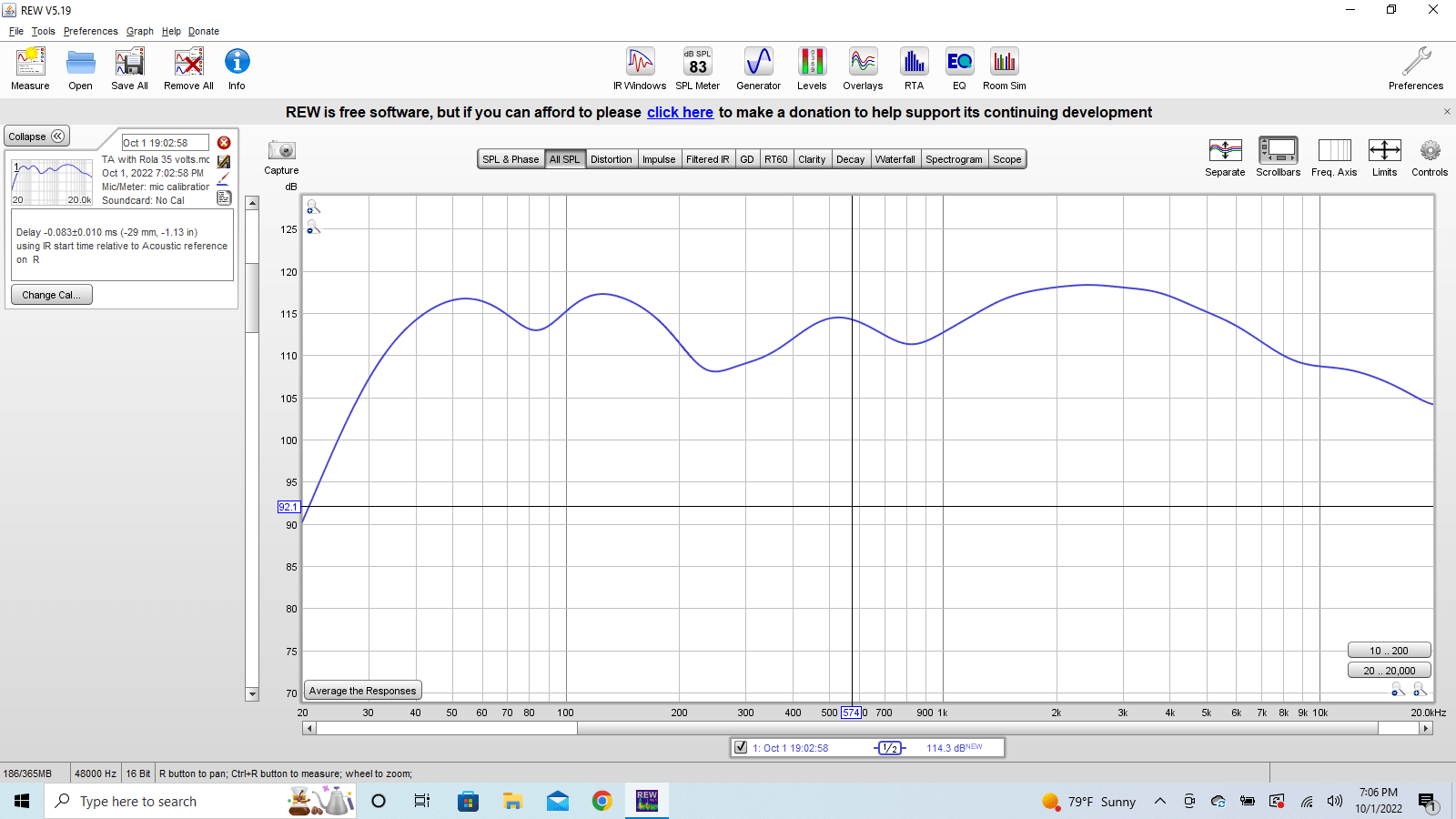Zoom in horizontally magnifier near bottom right
Viewport: 1456px width, 819px height.
(x=1420, y=690)
